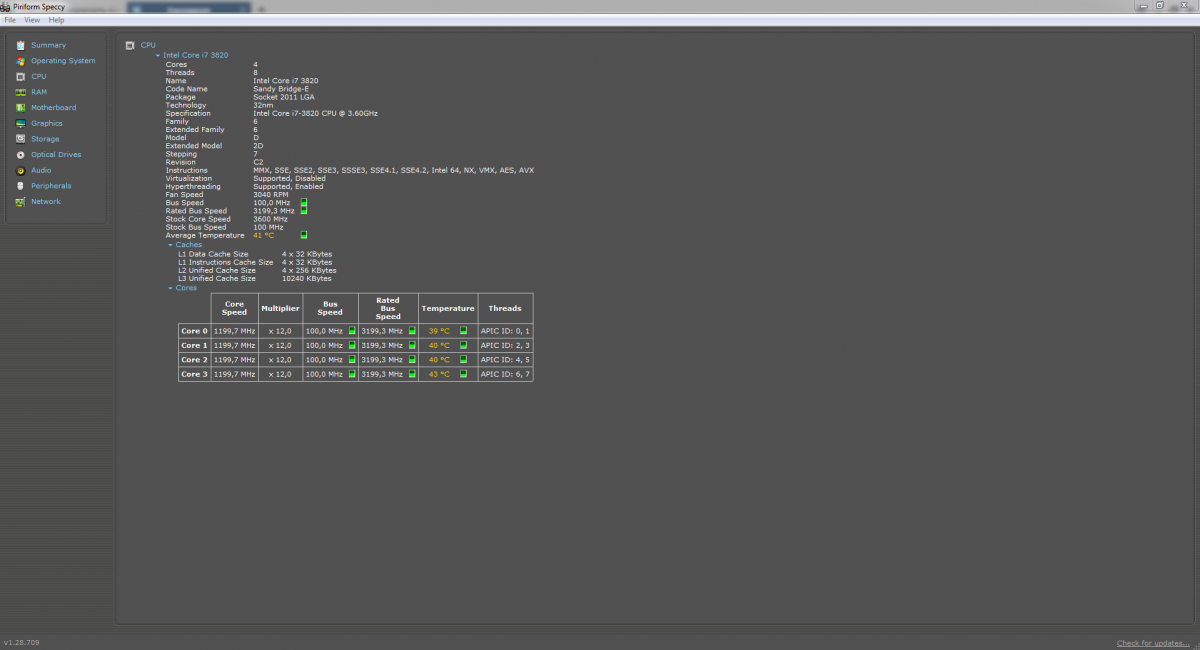Collapse the Cores section
Screen dimensions: 1200x650
coord(171,288)
